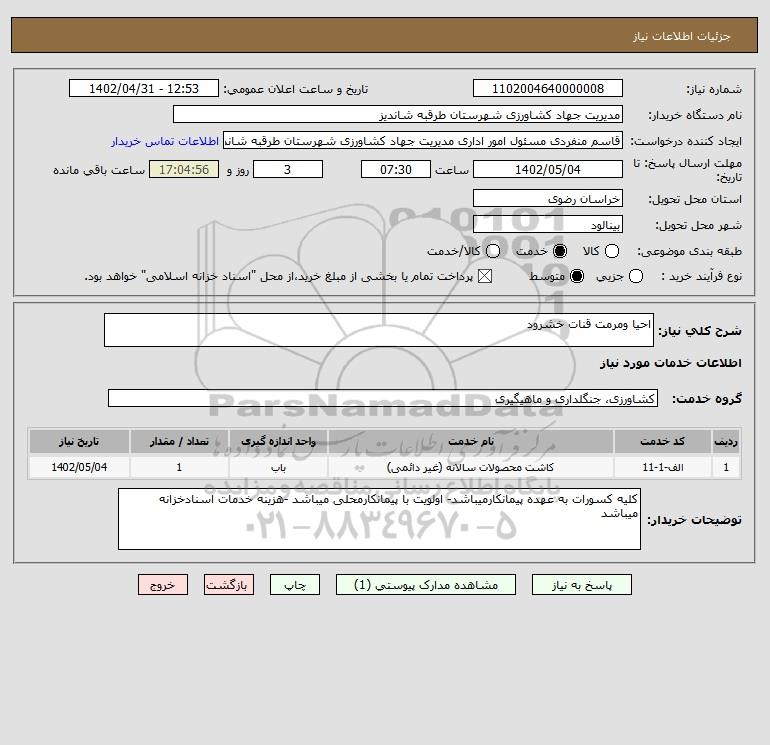
Task: Click the گروه خدمت field
Action: click(x=383, y=398)
